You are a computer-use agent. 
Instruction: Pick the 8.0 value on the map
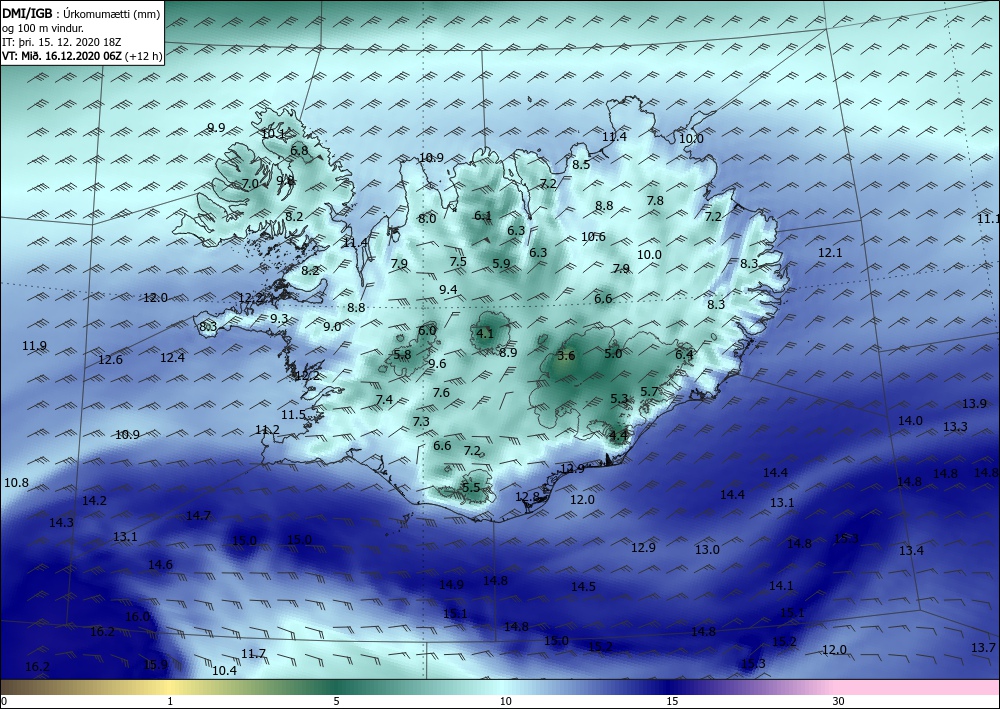427,219
